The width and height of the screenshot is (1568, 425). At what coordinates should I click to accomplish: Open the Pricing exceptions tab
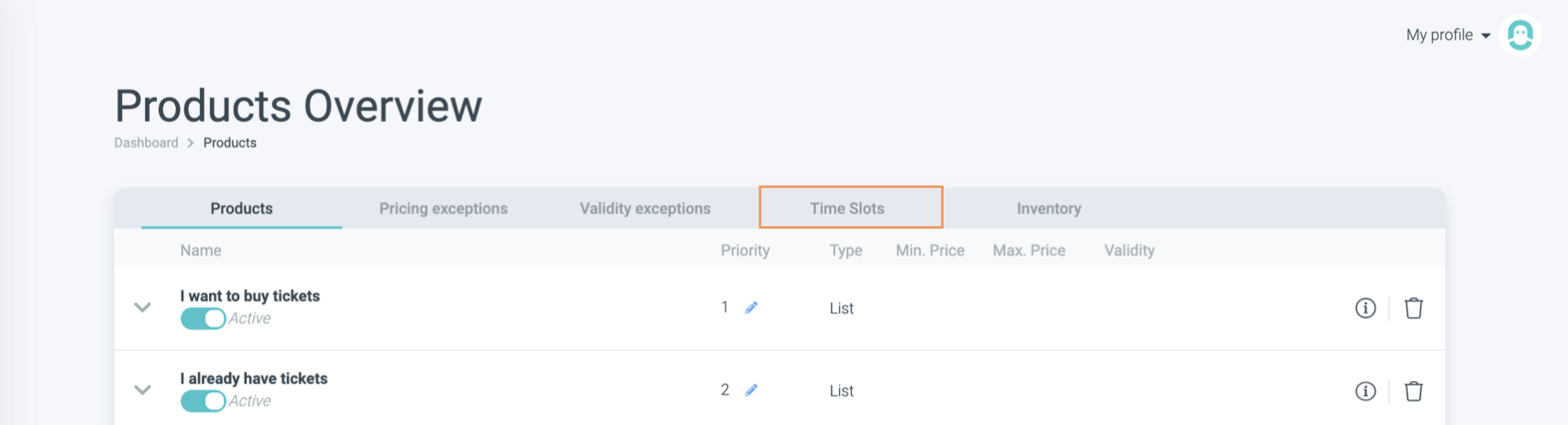point(443,208)
